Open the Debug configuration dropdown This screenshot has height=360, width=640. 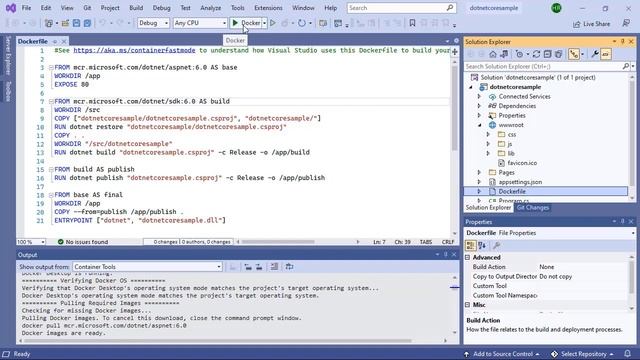click(153, 23)
